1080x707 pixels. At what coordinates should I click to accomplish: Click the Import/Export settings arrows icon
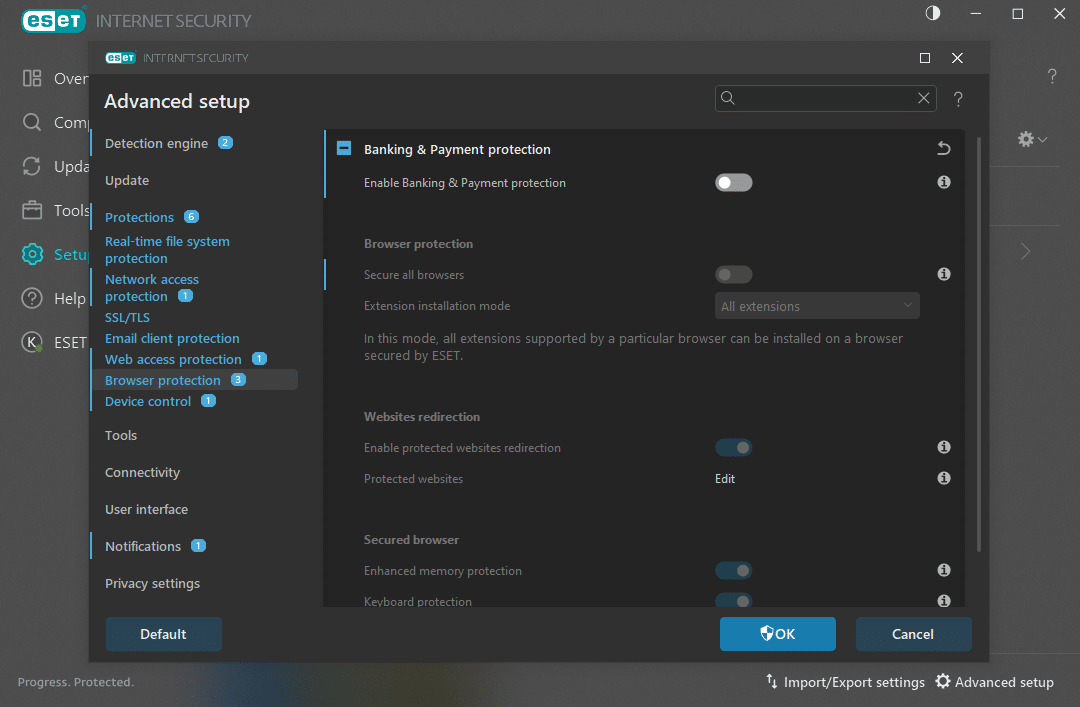(771, 682)
